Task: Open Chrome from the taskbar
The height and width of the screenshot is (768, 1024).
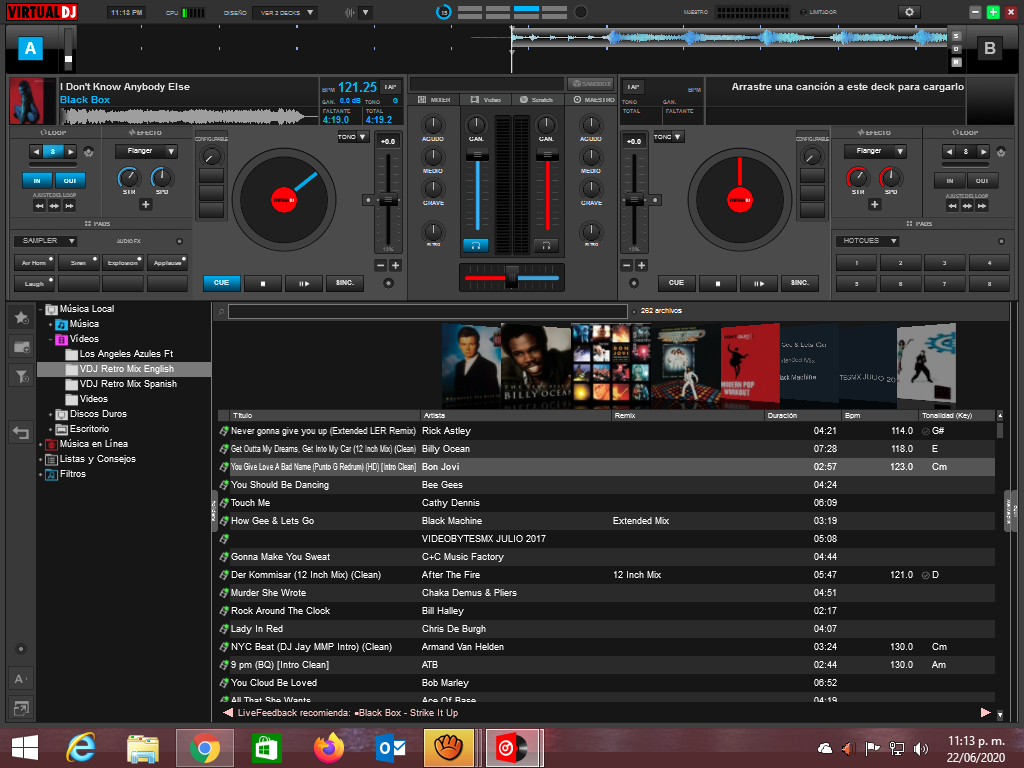Action: coord(204,748)
